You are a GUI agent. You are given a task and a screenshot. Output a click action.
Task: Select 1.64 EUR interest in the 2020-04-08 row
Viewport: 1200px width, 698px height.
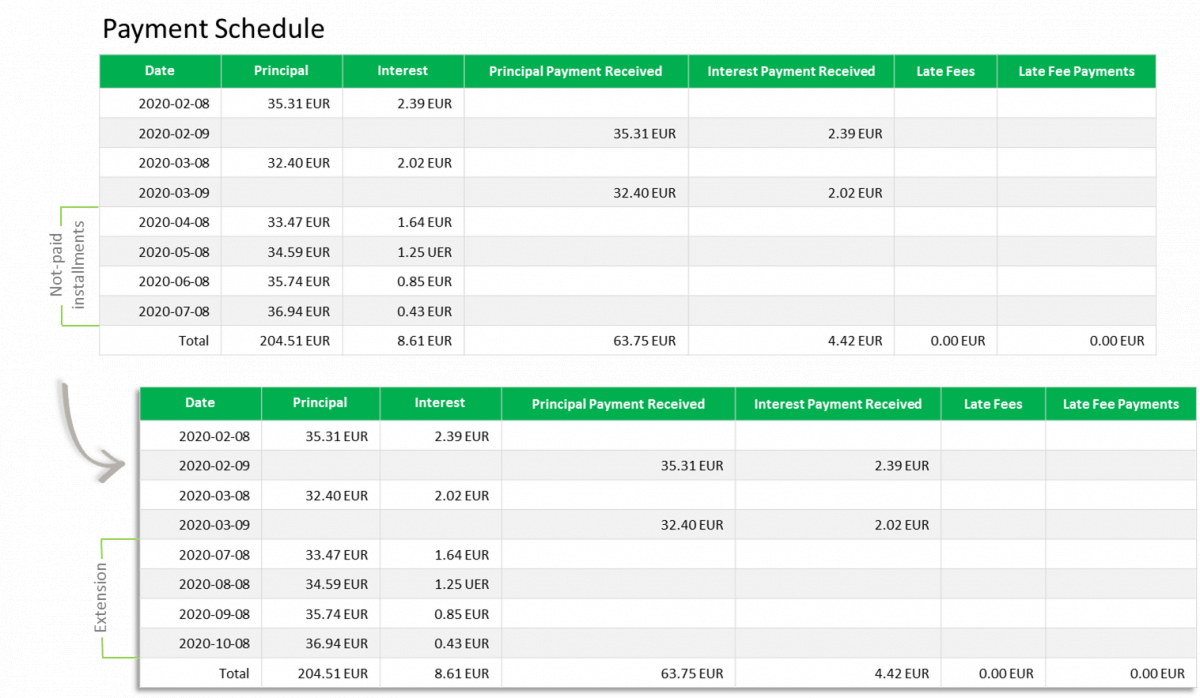423,222
